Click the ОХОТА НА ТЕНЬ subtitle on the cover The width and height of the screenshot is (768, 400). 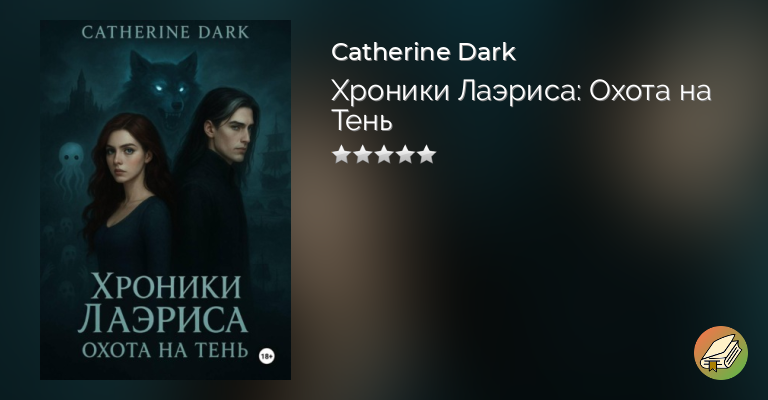(165, 351)
